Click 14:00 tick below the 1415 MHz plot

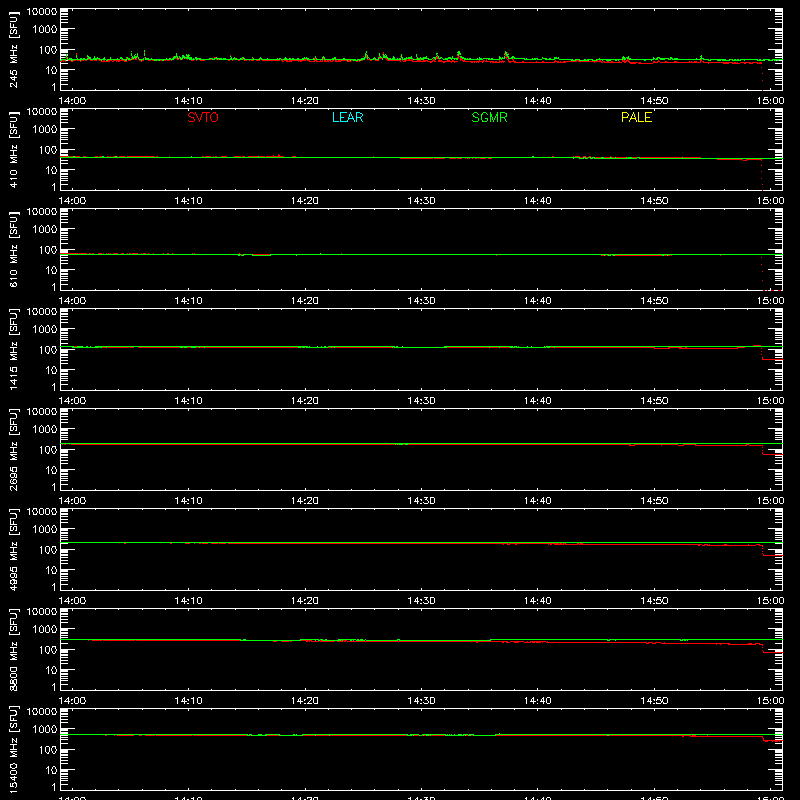[x=72, y=401]
